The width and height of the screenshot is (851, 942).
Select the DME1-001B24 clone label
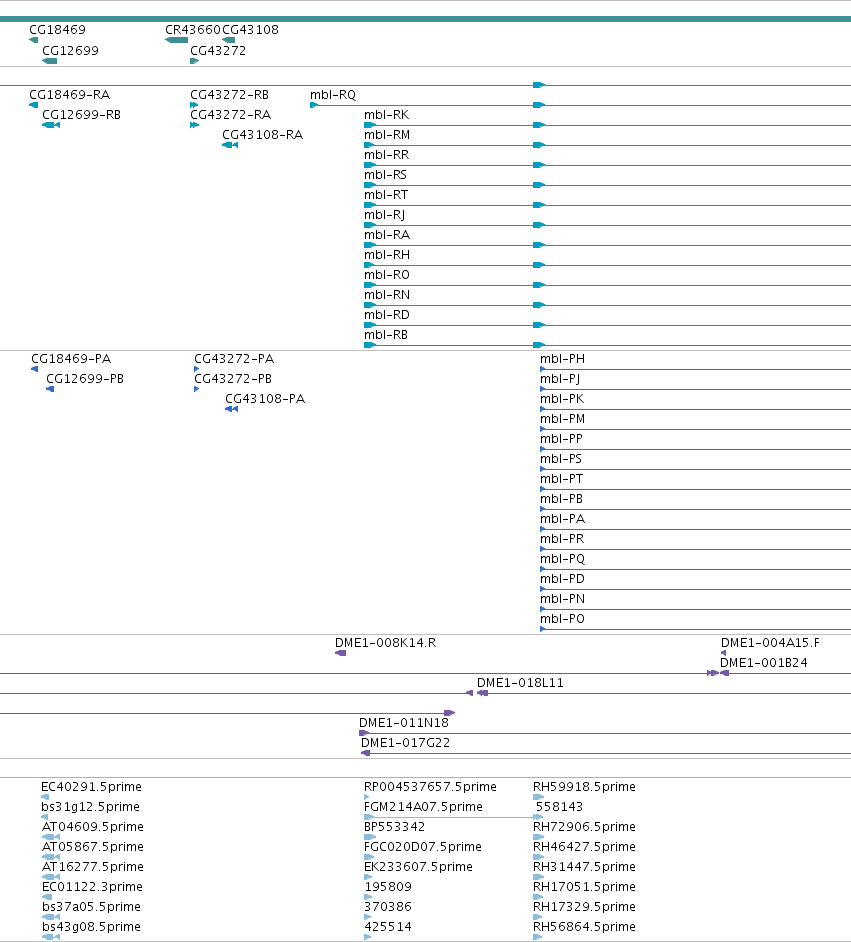[x=764, y=663]
